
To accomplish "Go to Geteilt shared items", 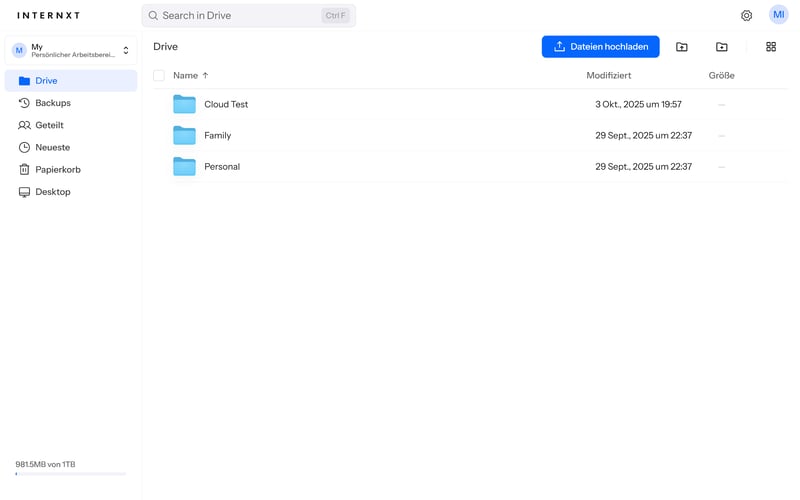I will 49,125.
